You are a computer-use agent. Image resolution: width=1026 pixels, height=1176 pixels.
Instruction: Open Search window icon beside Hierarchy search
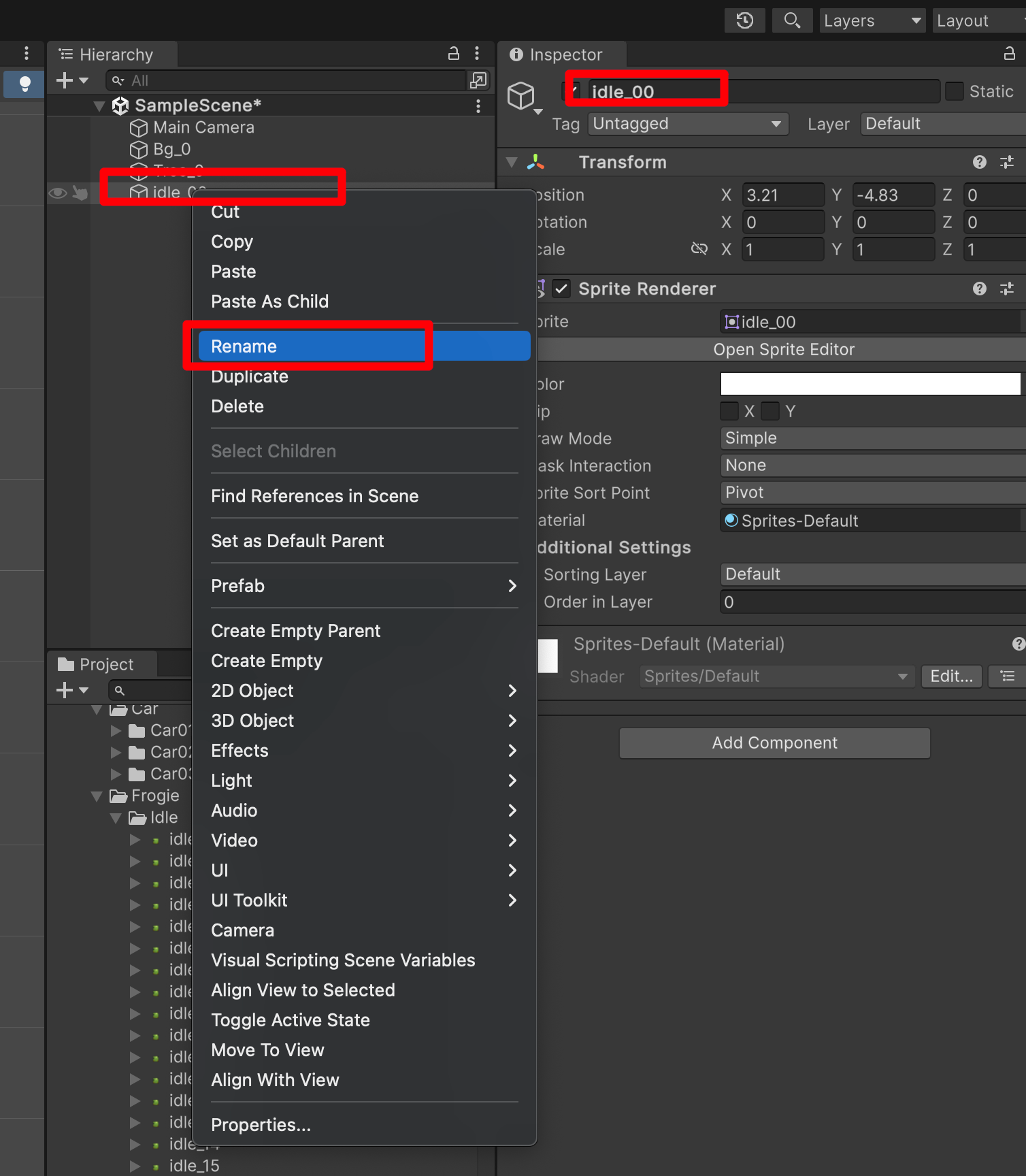[478, 80]
